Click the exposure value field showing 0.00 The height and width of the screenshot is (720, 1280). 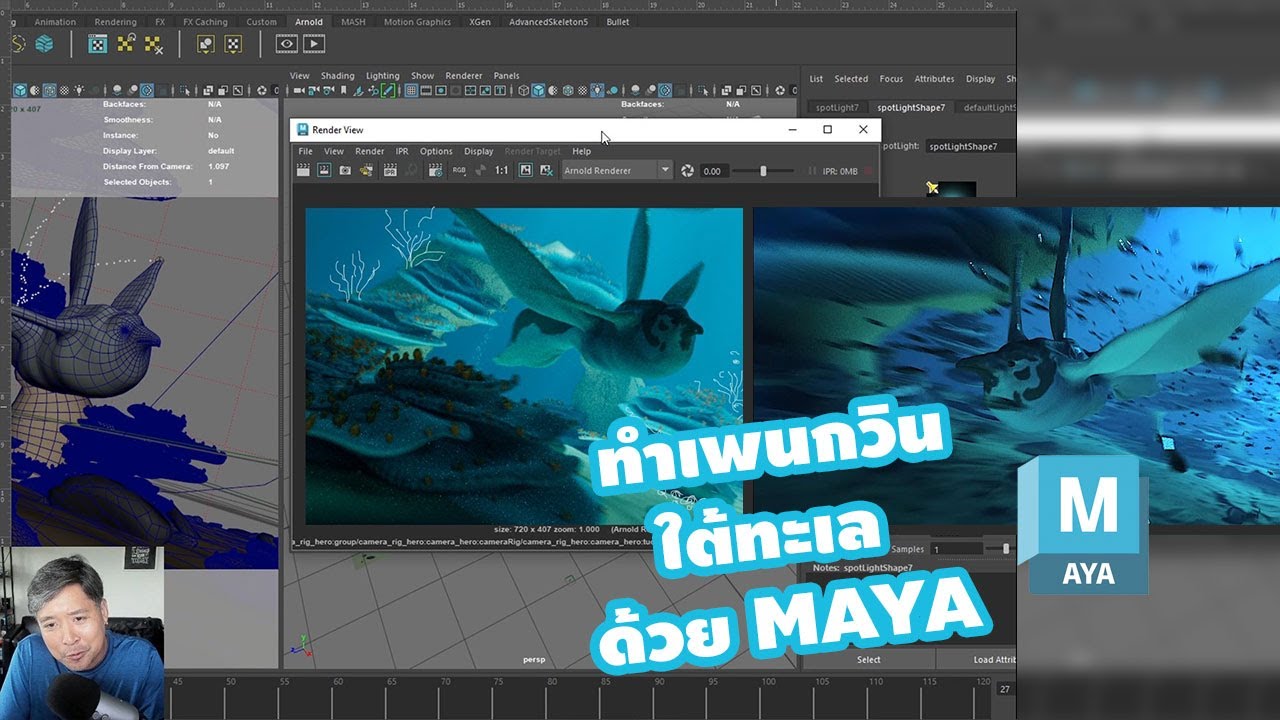[x=714, y=171]
